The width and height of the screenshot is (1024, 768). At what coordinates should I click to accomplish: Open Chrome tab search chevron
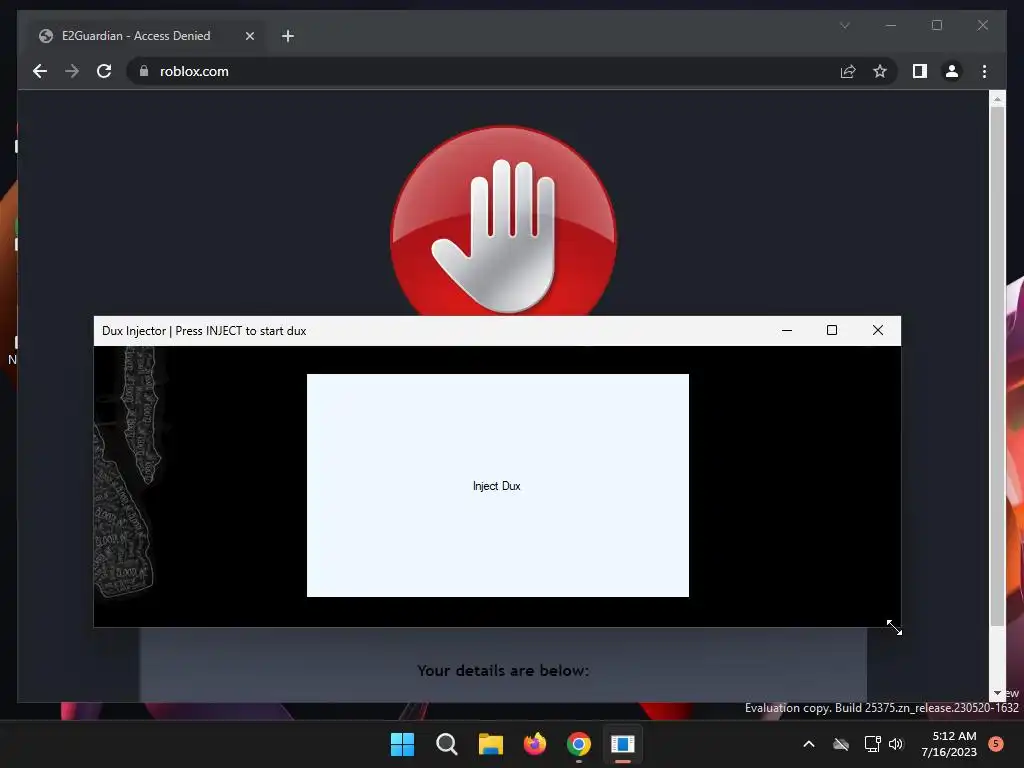pos(844,25)
